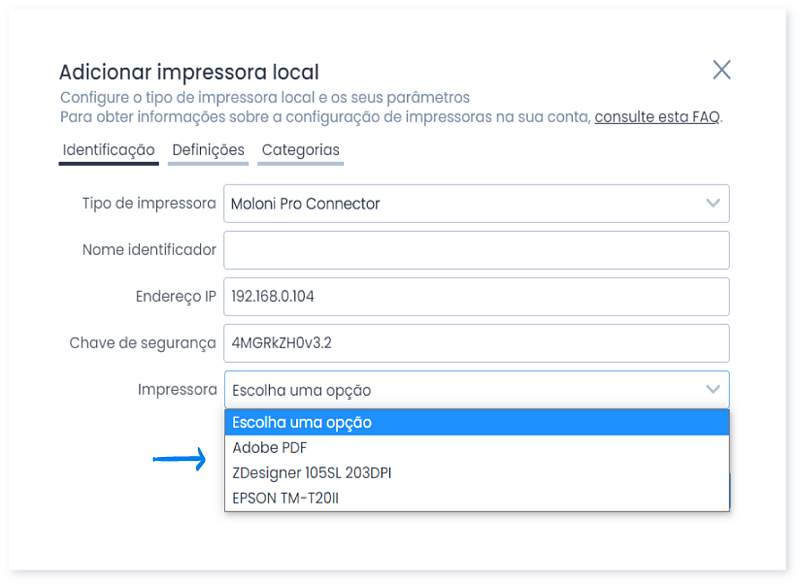Focus the empty Nome identificador field
Image resolution: width=800 pixels, height=584 pixels.
click(x=476, y=250)
